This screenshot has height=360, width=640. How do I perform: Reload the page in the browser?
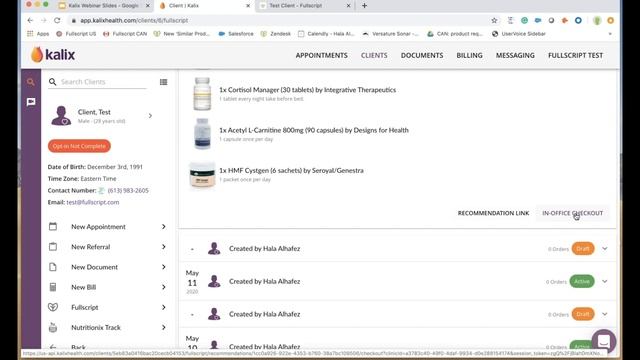[x=57, y=20]
